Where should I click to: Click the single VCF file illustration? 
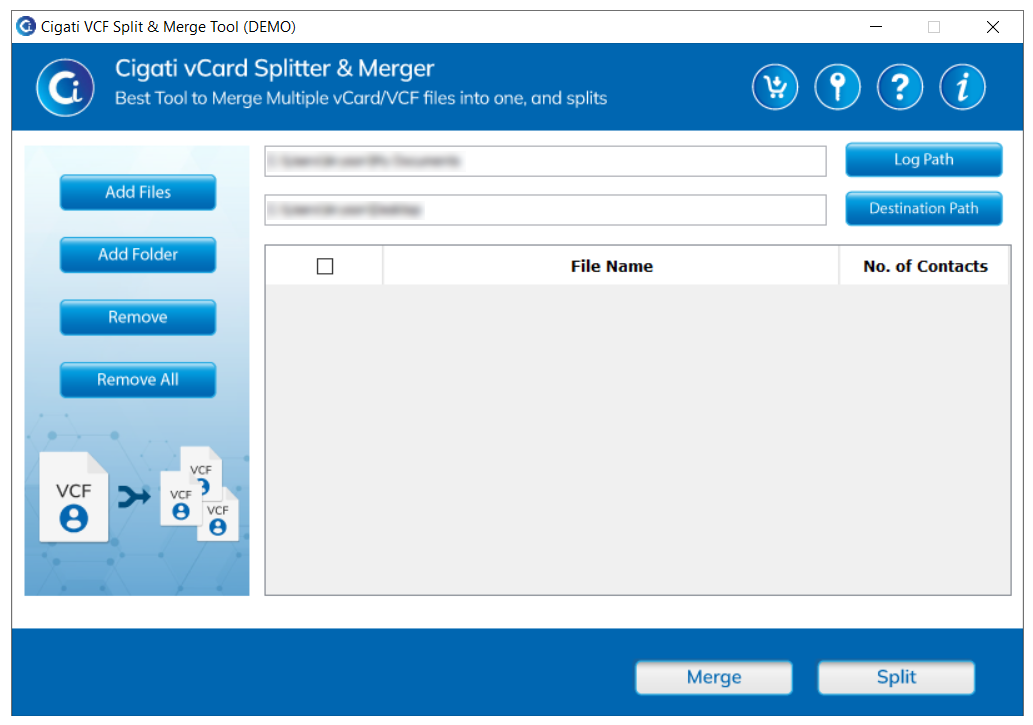[x=73, y=497]
